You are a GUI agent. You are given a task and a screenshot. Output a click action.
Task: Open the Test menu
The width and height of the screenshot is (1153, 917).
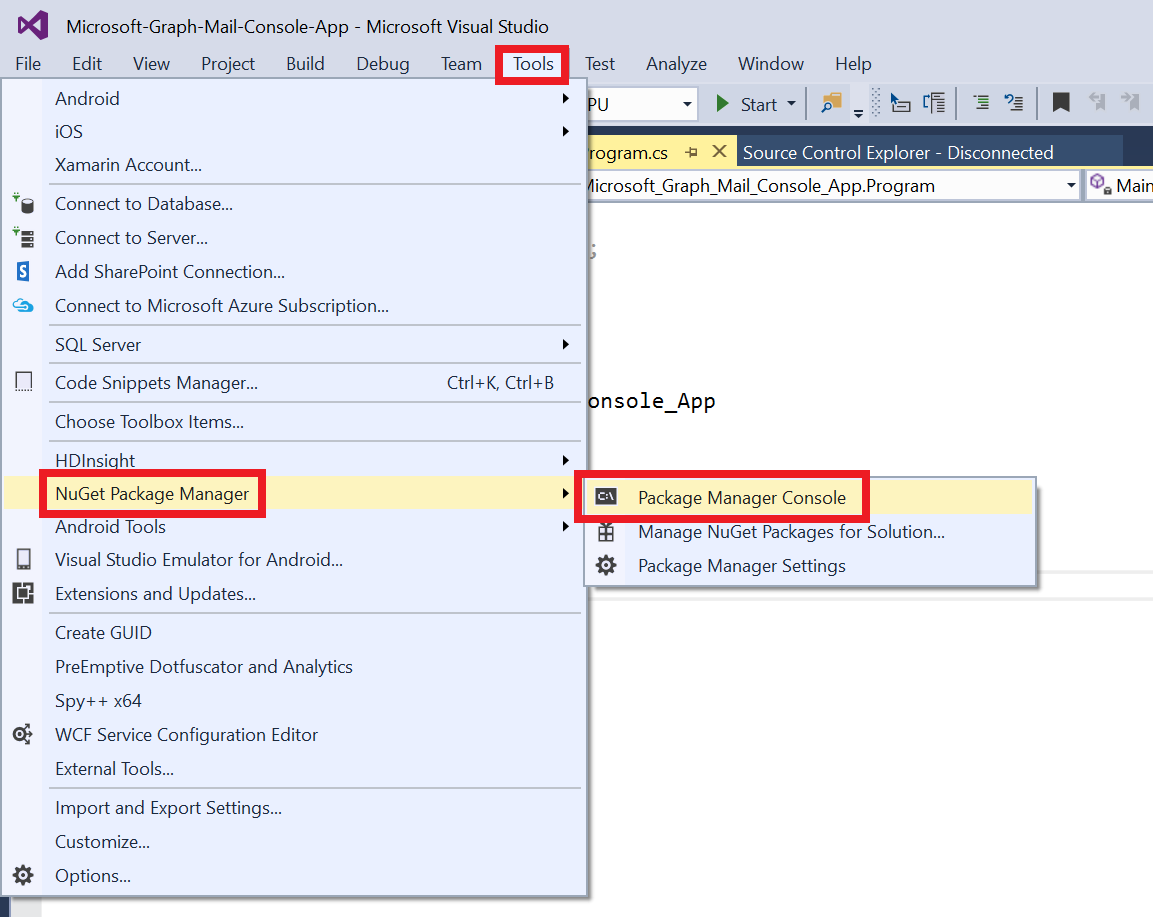[600, 64]
